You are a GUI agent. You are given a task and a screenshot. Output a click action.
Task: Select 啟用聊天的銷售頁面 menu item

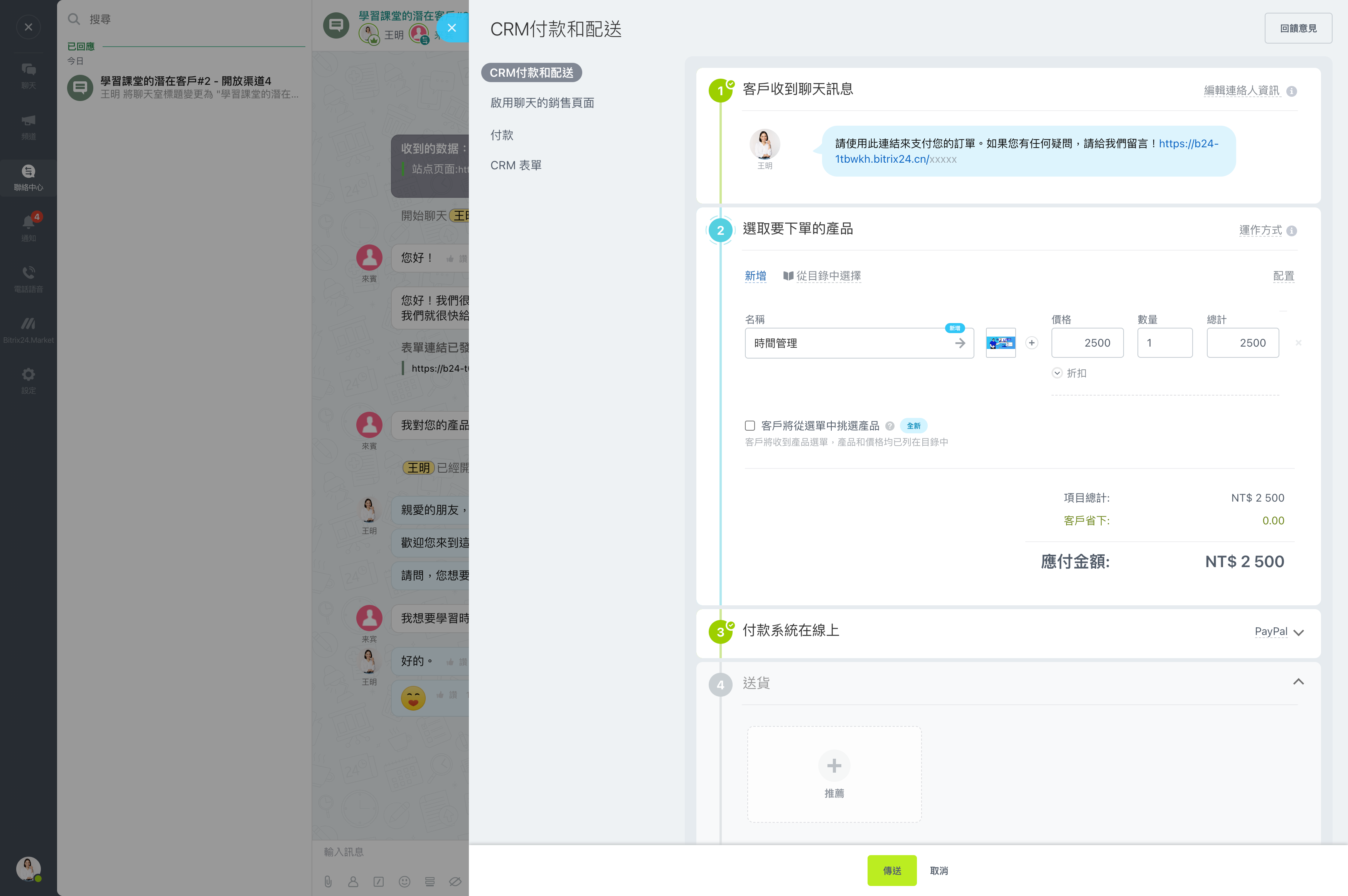coord(542,103)
